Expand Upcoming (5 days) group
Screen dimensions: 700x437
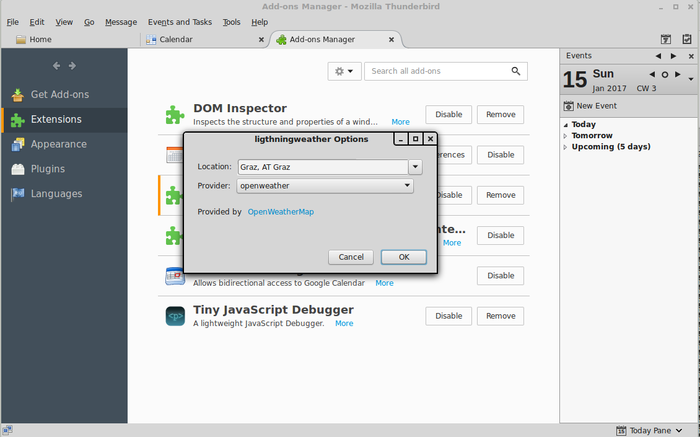[x=566, y=147]
